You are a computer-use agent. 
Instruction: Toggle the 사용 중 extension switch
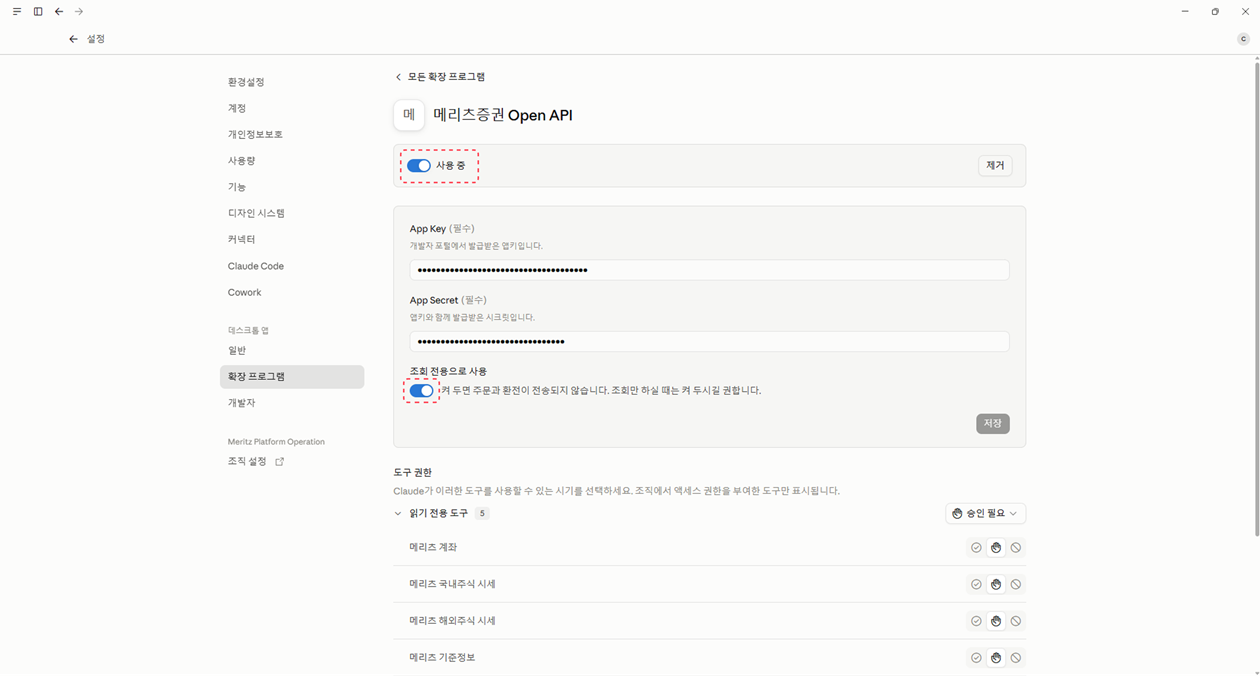tap(419, 166)
